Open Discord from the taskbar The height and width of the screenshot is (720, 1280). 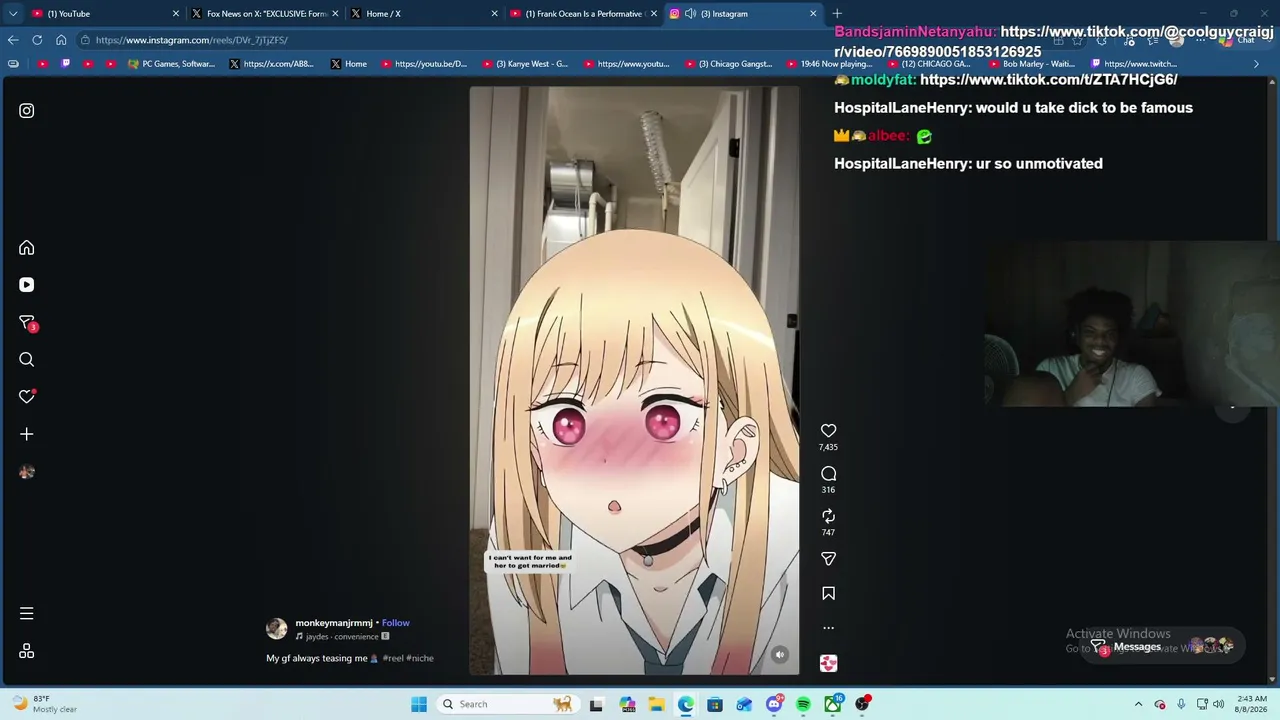[774, 704]
